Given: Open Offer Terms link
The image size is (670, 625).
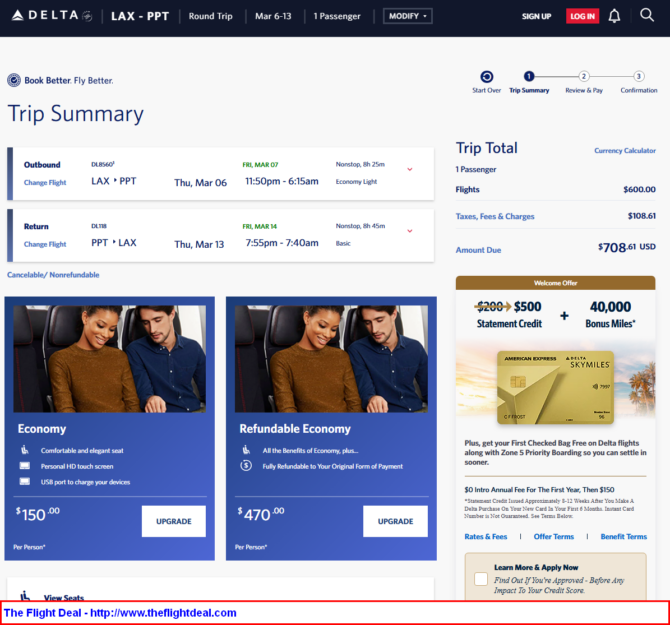Looking at the screenshot, I should (554, 537).
